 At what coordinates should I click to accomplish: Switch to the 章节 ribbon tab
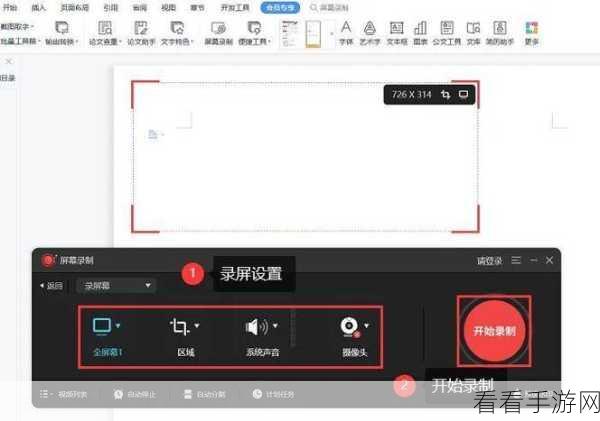point(197,7)
